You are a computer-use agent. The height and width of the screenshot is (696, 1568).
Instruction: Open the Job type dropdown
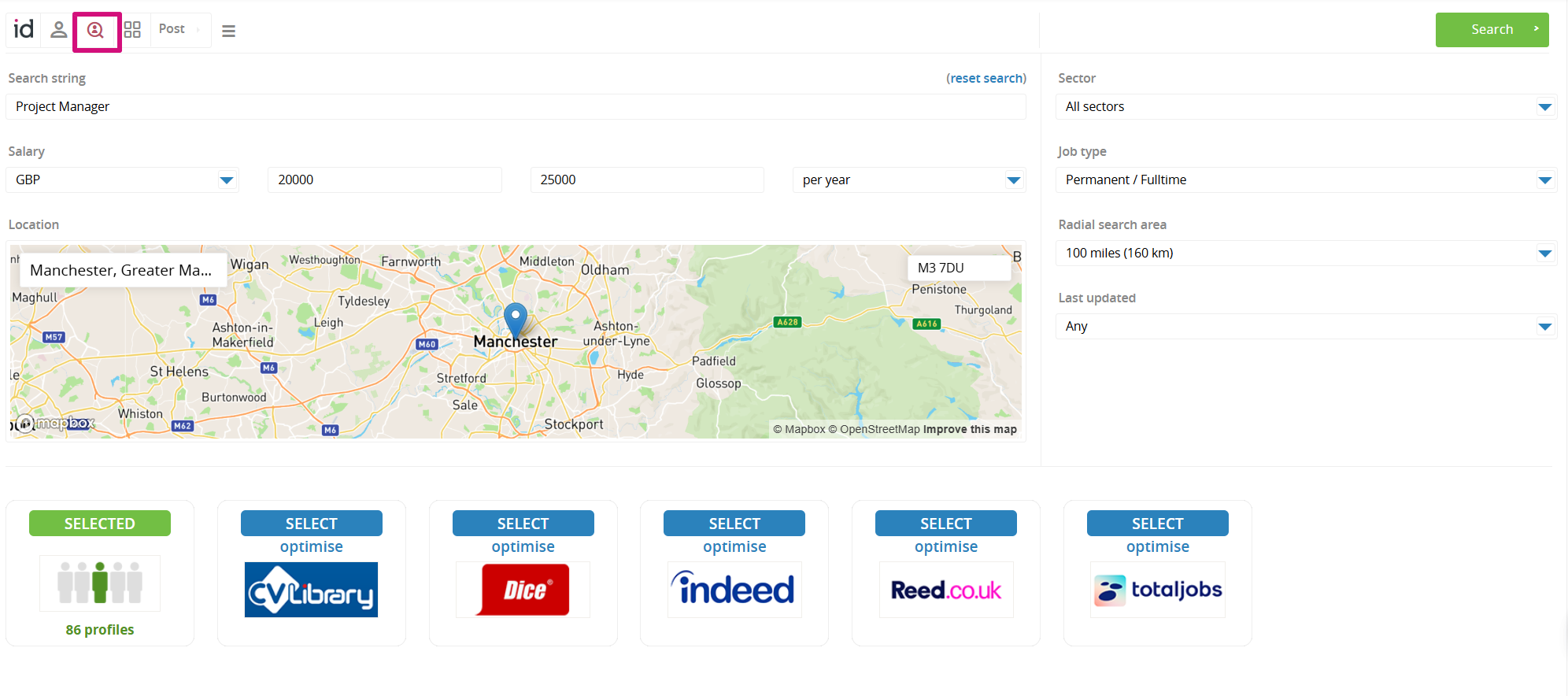pos(1306,180)
